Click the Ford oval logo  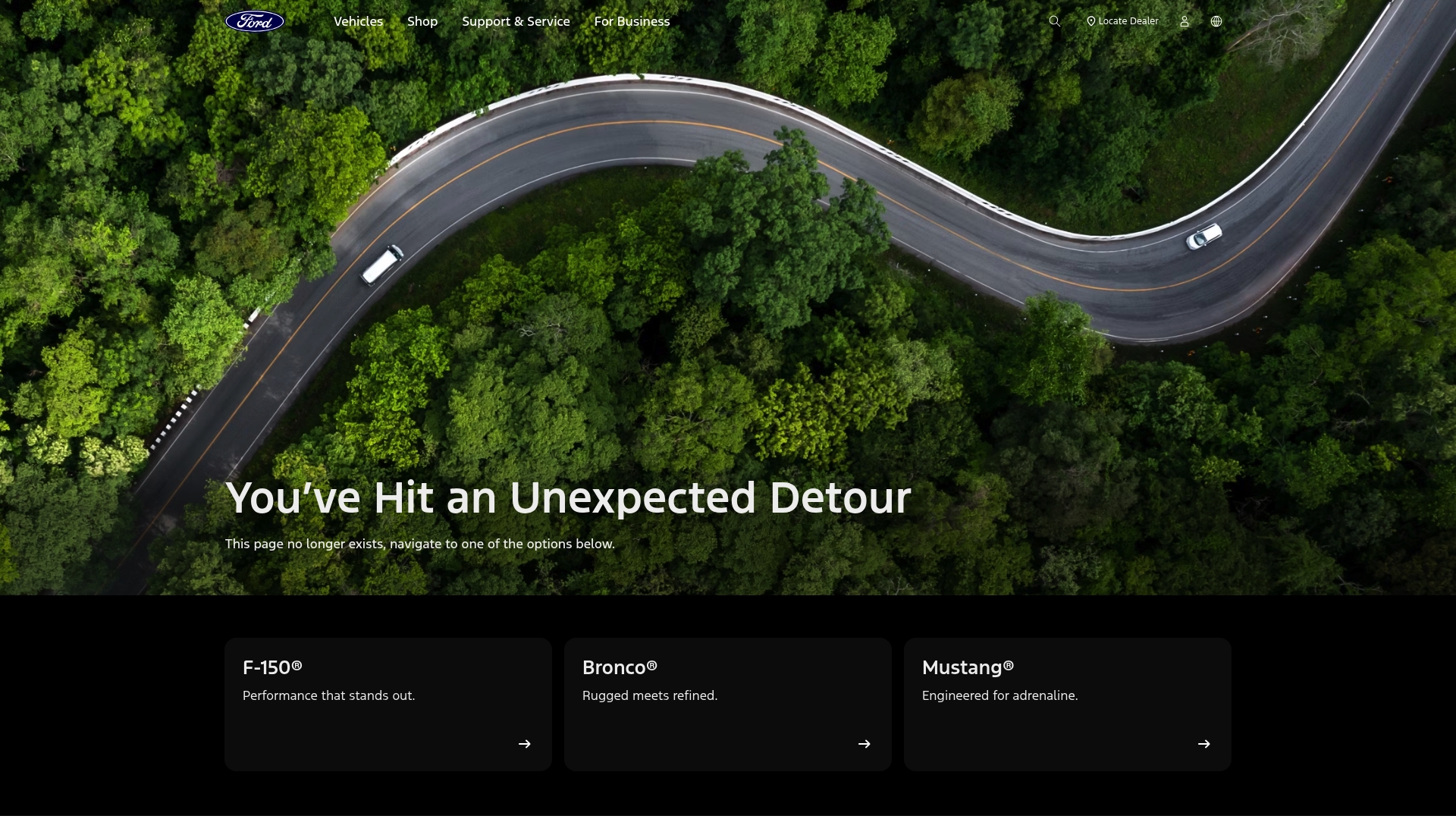[x=255, y=21]
